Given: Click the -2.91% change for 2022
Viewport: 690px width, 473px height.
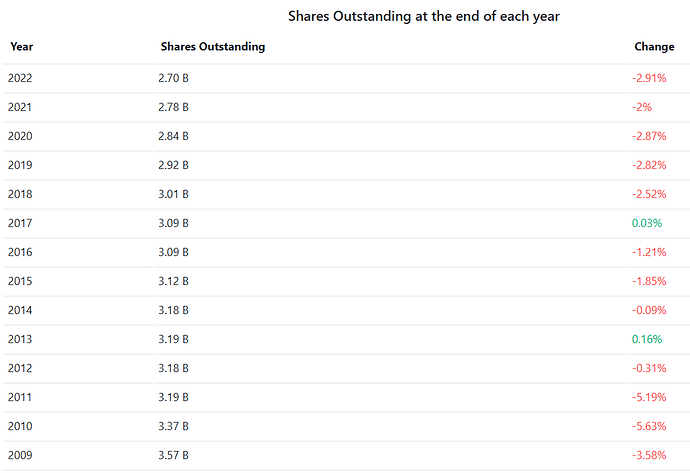Looking at the screenshot, I should (x=648, y=78).
